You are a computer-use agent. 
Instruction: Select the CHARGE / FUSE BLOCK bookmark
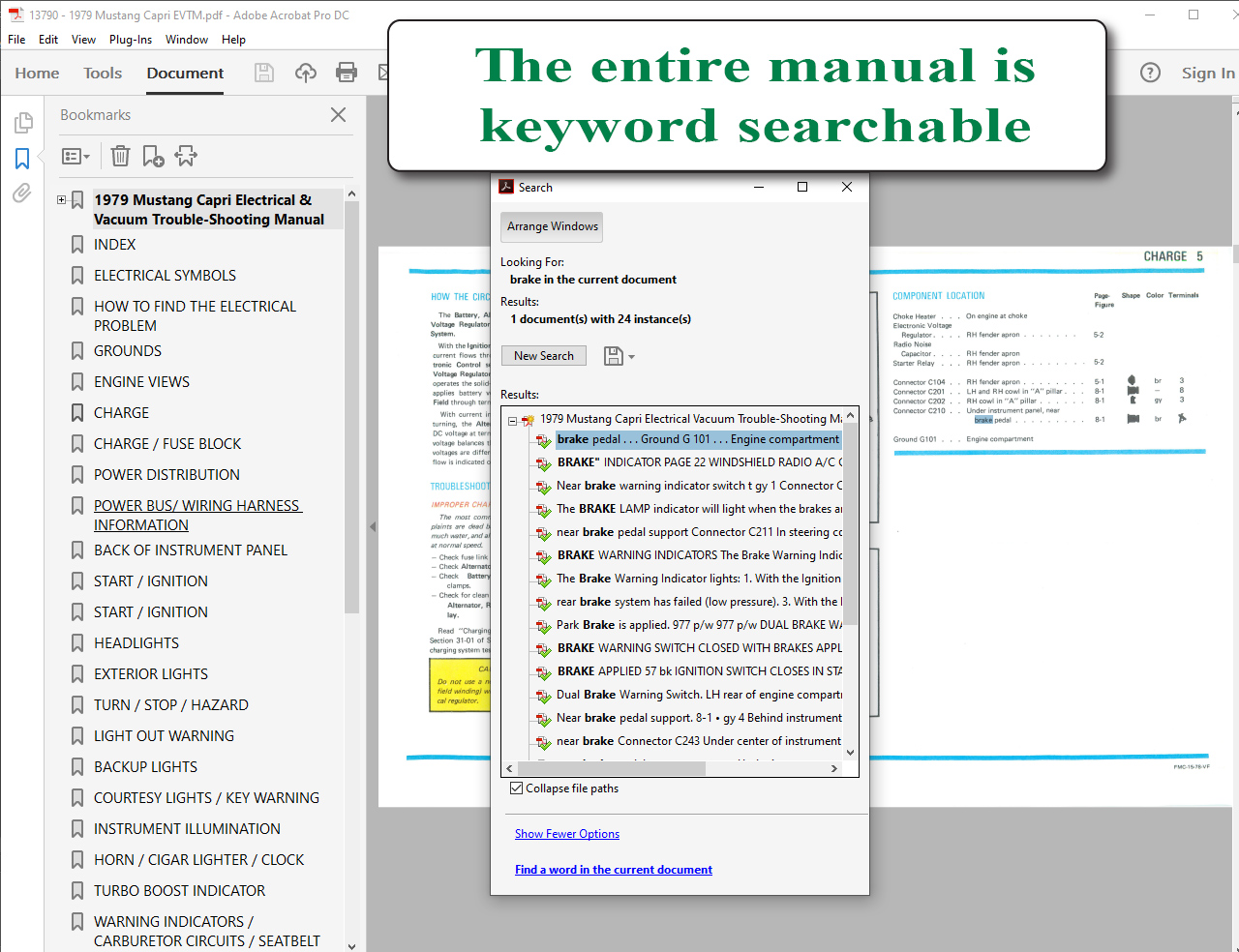pyautogui.click(x=167, y=444)
